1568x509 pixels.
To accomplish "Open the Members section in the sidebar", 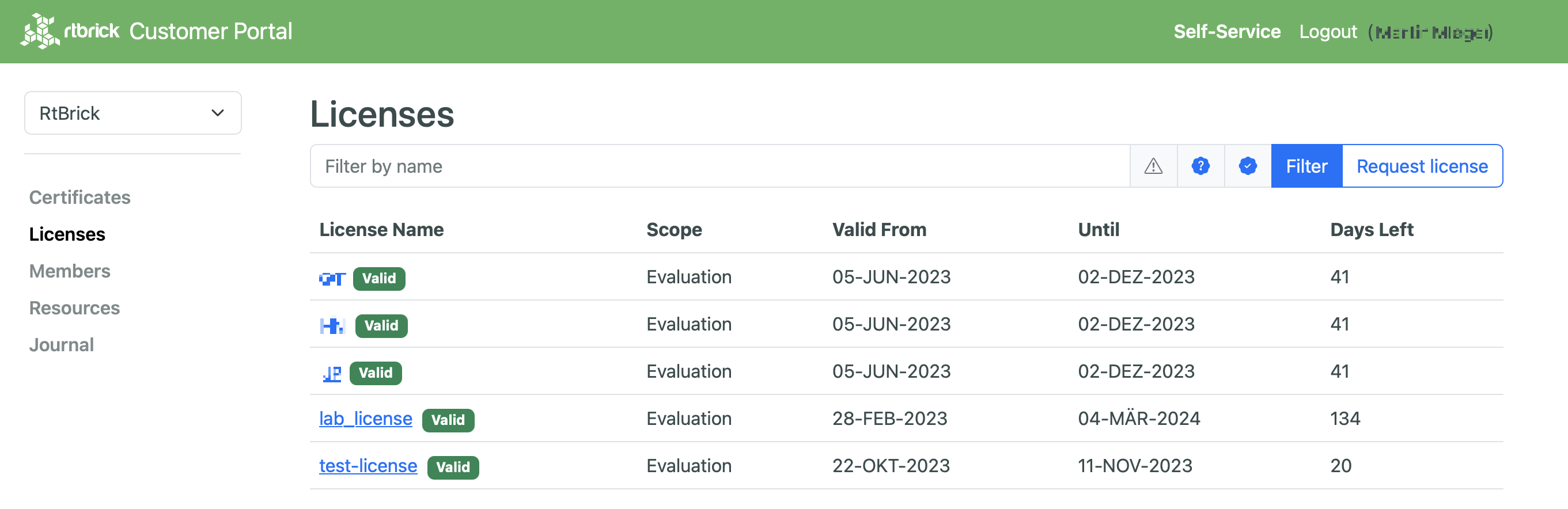I will pos(69,271).
